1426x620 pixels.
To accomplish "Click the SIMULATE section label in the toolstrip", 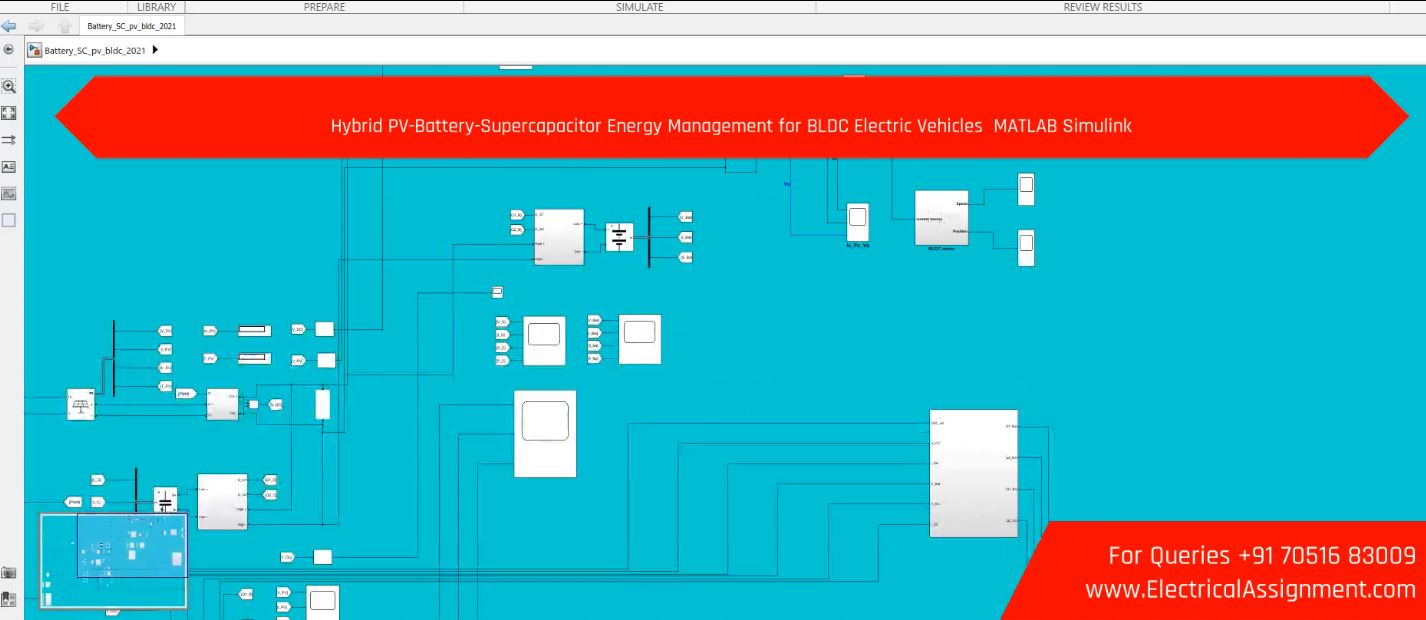I will (x=639, y=7).
